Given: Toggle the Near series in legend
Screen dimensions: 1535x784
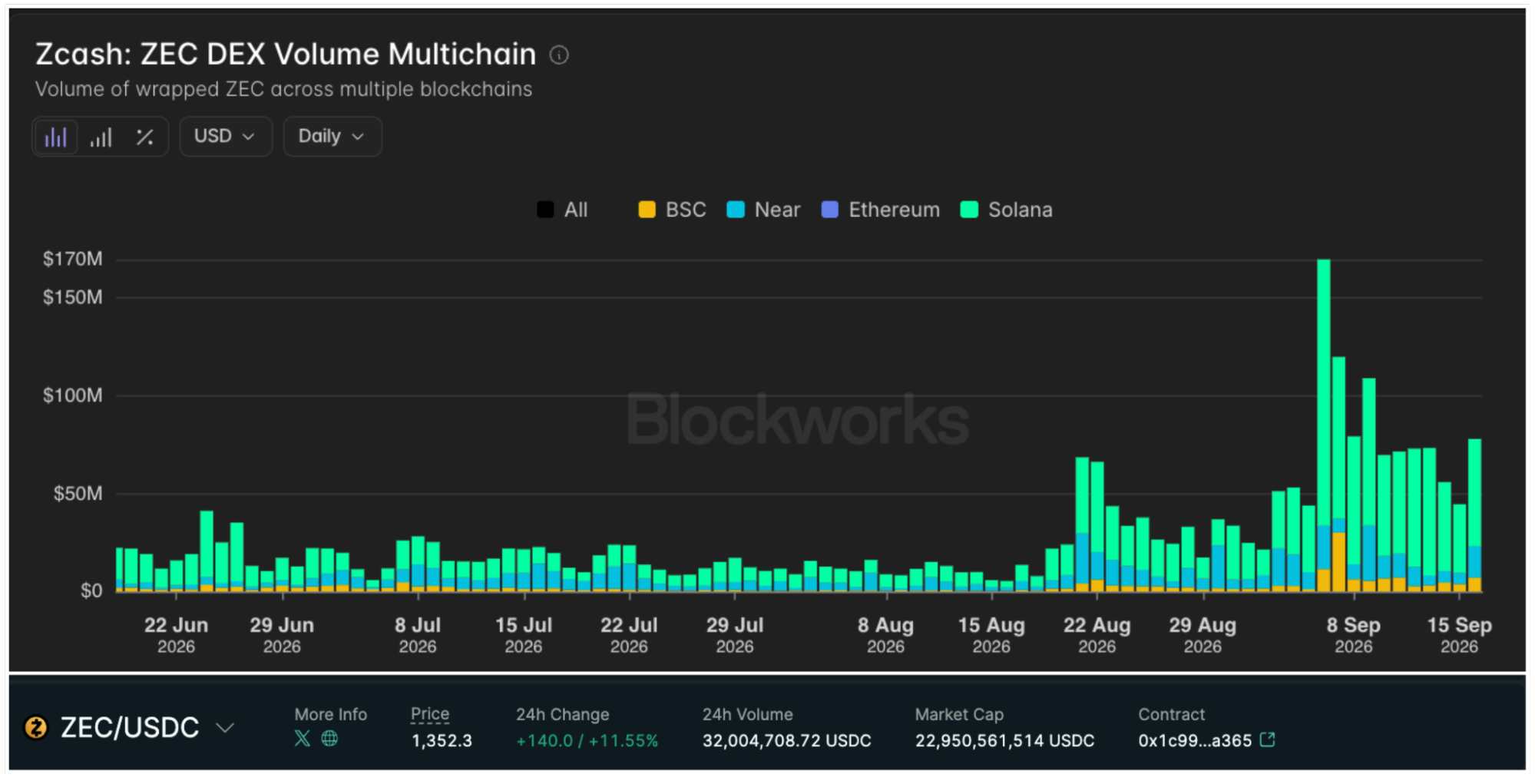Looking at the screenshot, I should (763, 210).
